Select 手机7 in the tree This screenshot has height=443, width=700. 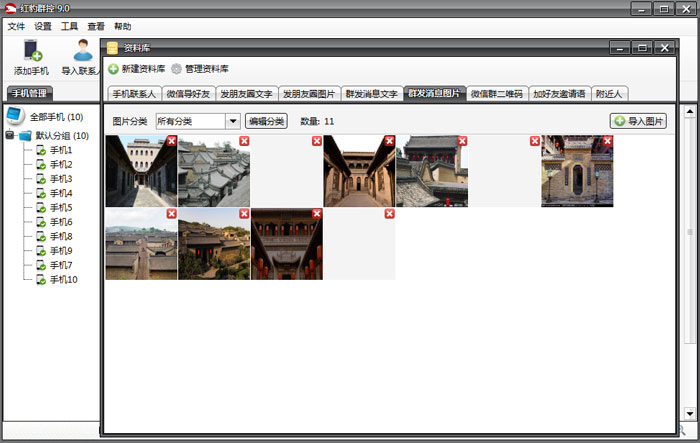61,265
